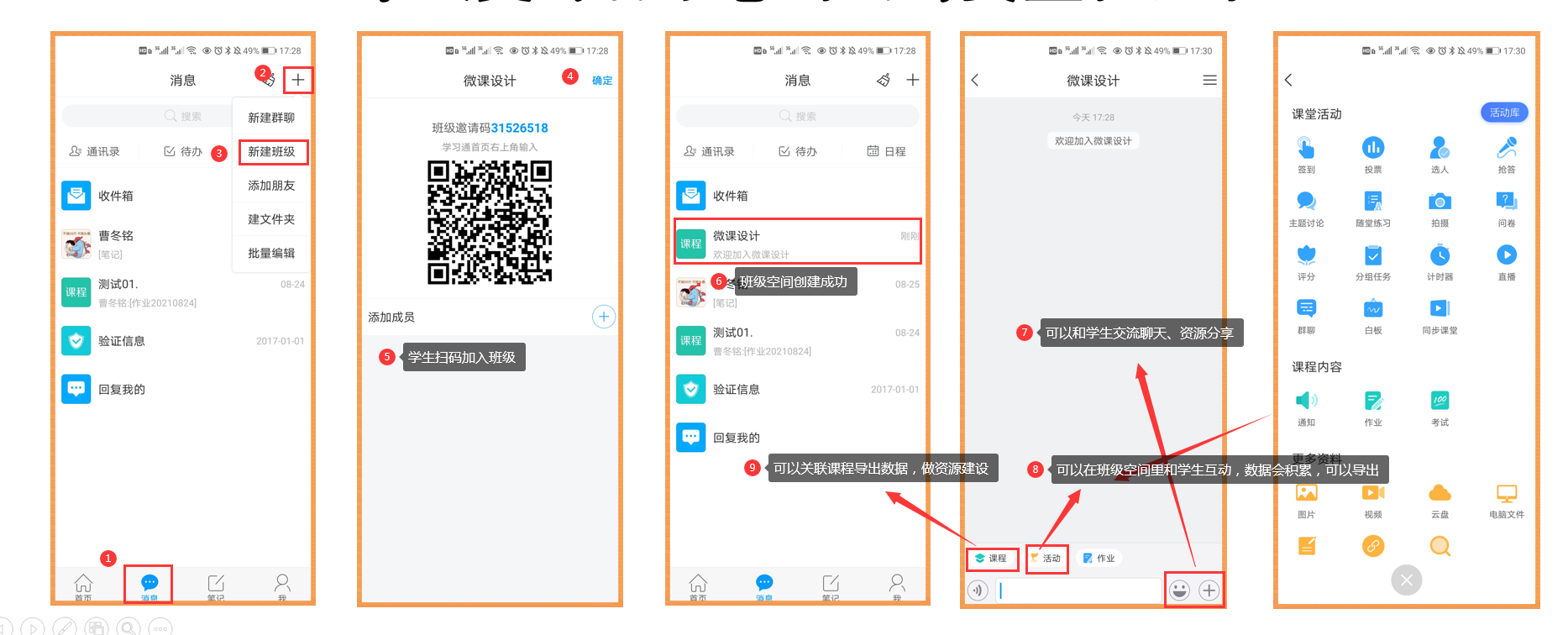Tap the 课程 chip above the chat input
The height and width of the screenshot is (635, 1568).
(x=991, y=559)
